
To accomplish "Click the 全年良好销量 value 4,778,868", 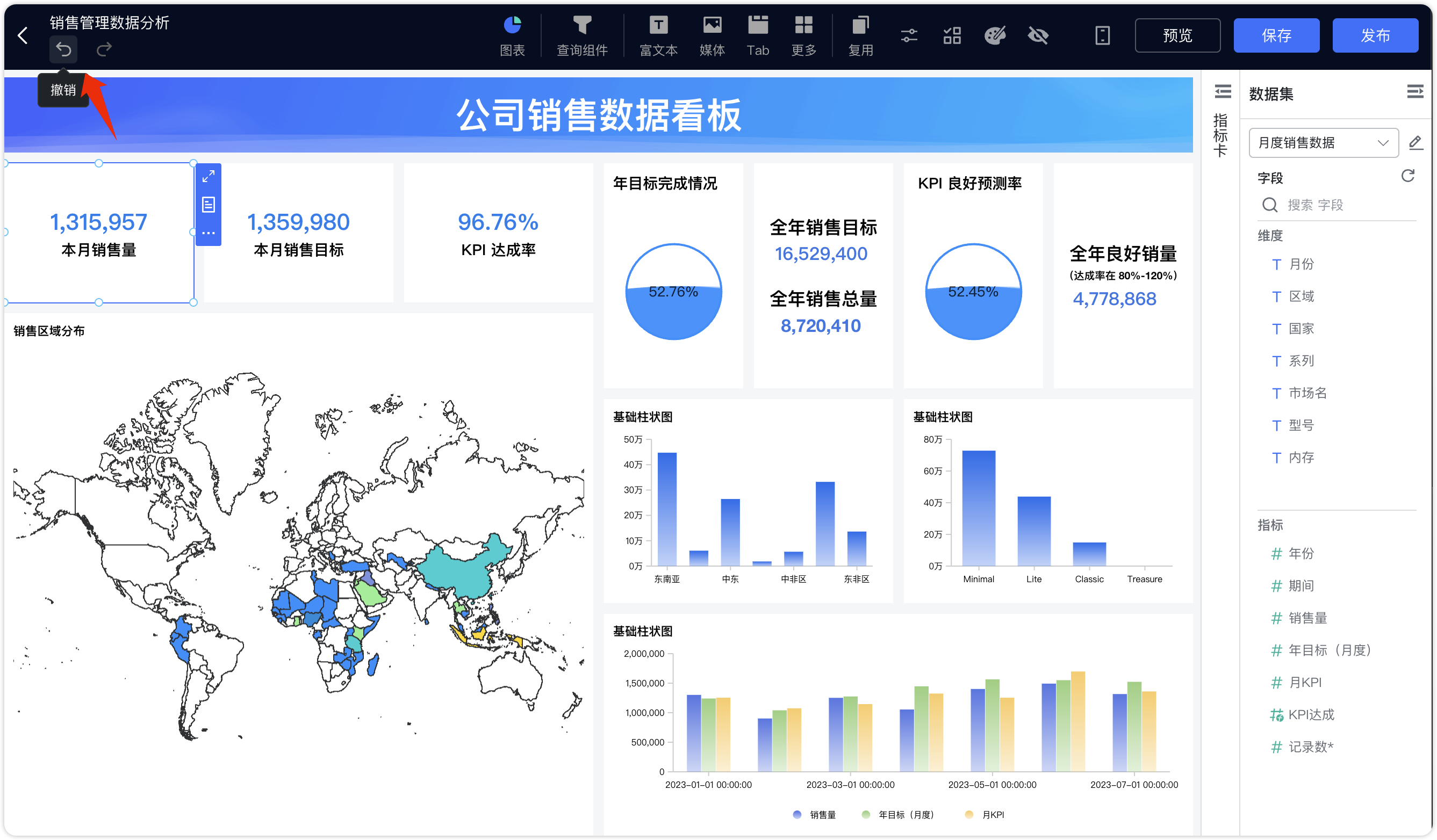I will 1114,299.
